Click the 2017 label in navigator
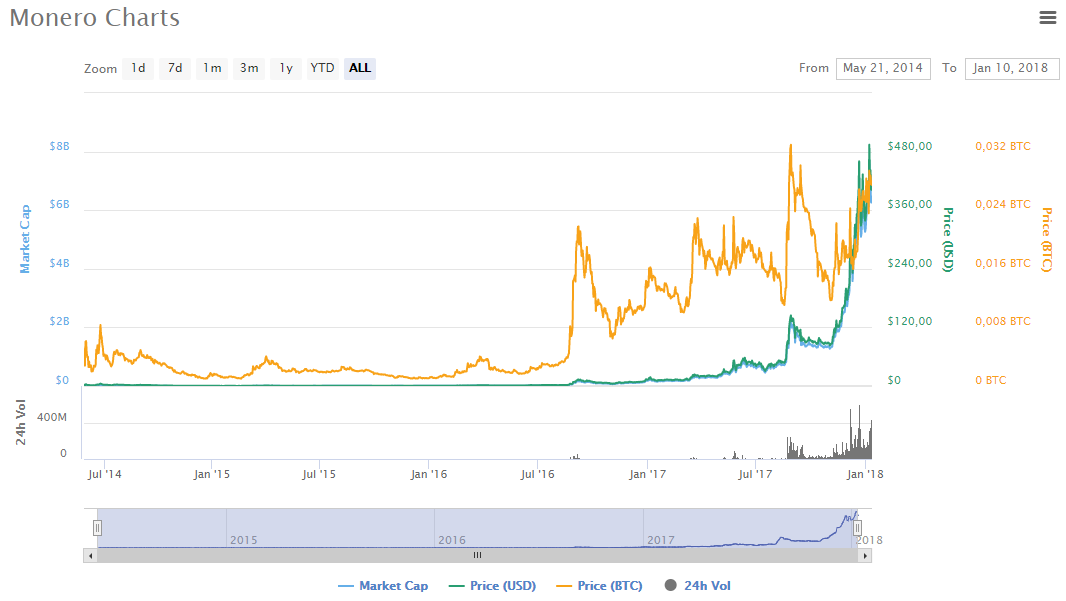 click(661, 540)
